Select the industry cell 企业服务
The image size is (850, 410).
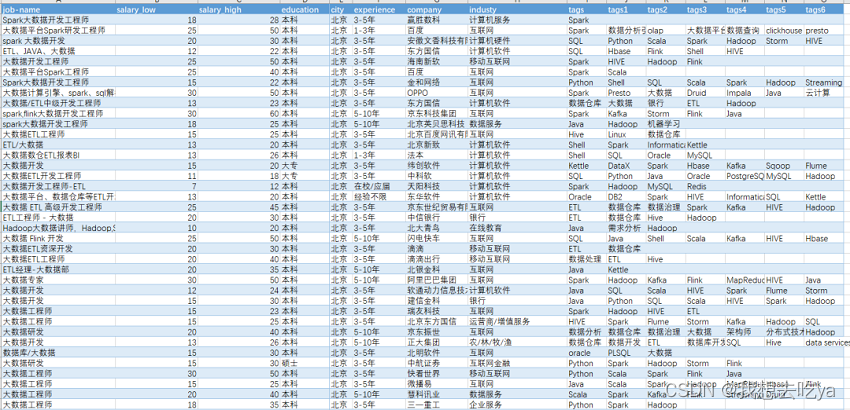point(517,405)
